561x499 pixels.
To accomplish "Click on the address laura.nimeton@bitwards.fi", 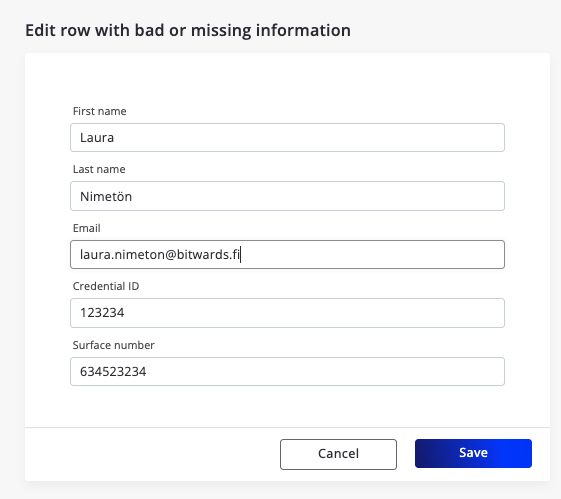I will click(x=160, y=255).
